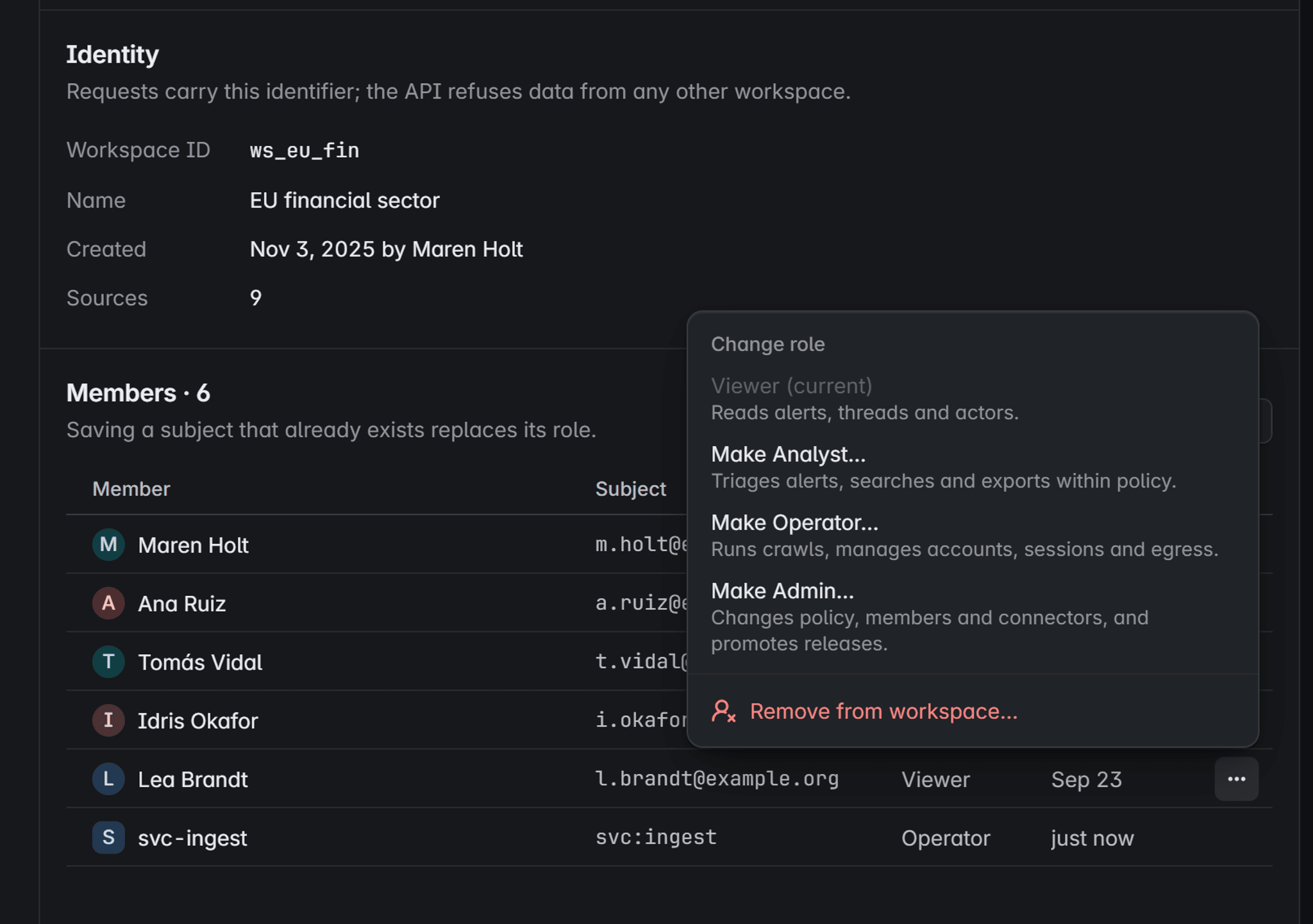Click Idris Okafor's avatar icon

pyautogui.click(x=108, y=720)
